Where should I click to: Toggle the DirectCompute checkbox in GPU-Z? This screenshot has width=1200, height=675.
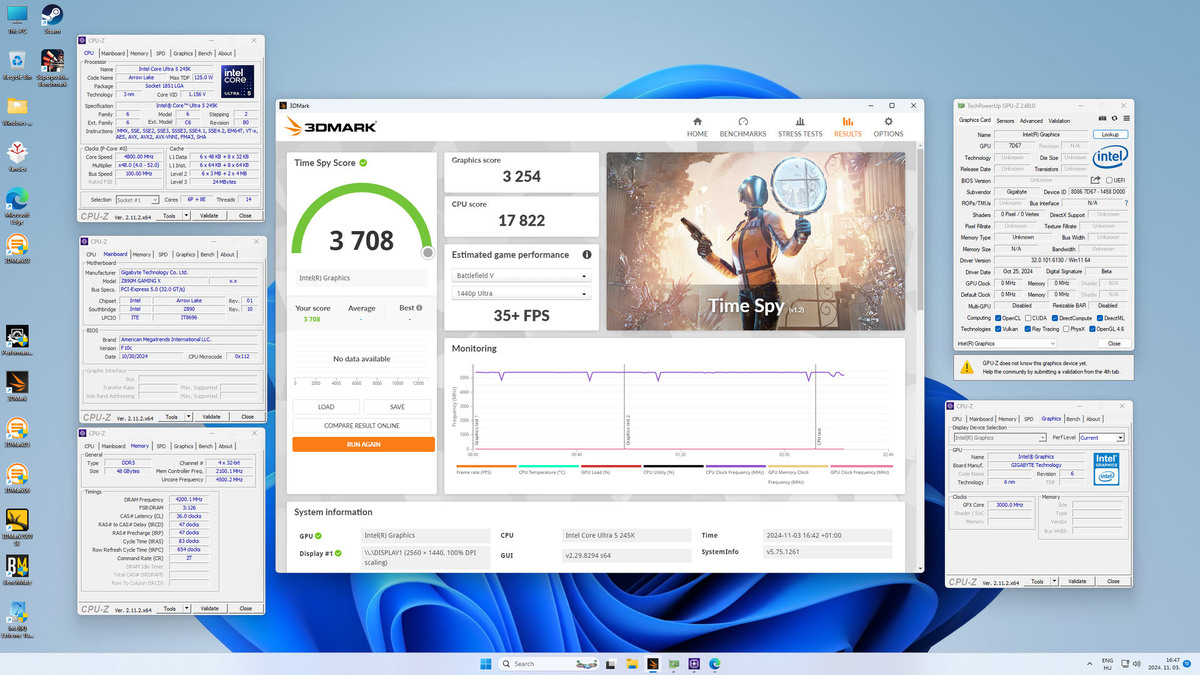[1056, 318]
